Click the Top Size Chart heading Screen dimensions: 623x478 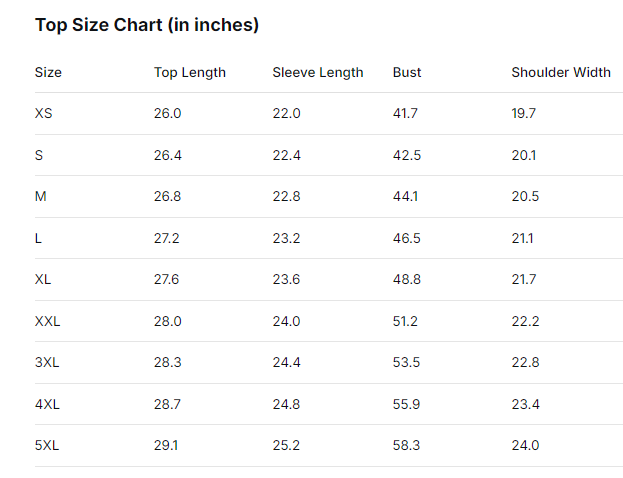click(147, 25)
